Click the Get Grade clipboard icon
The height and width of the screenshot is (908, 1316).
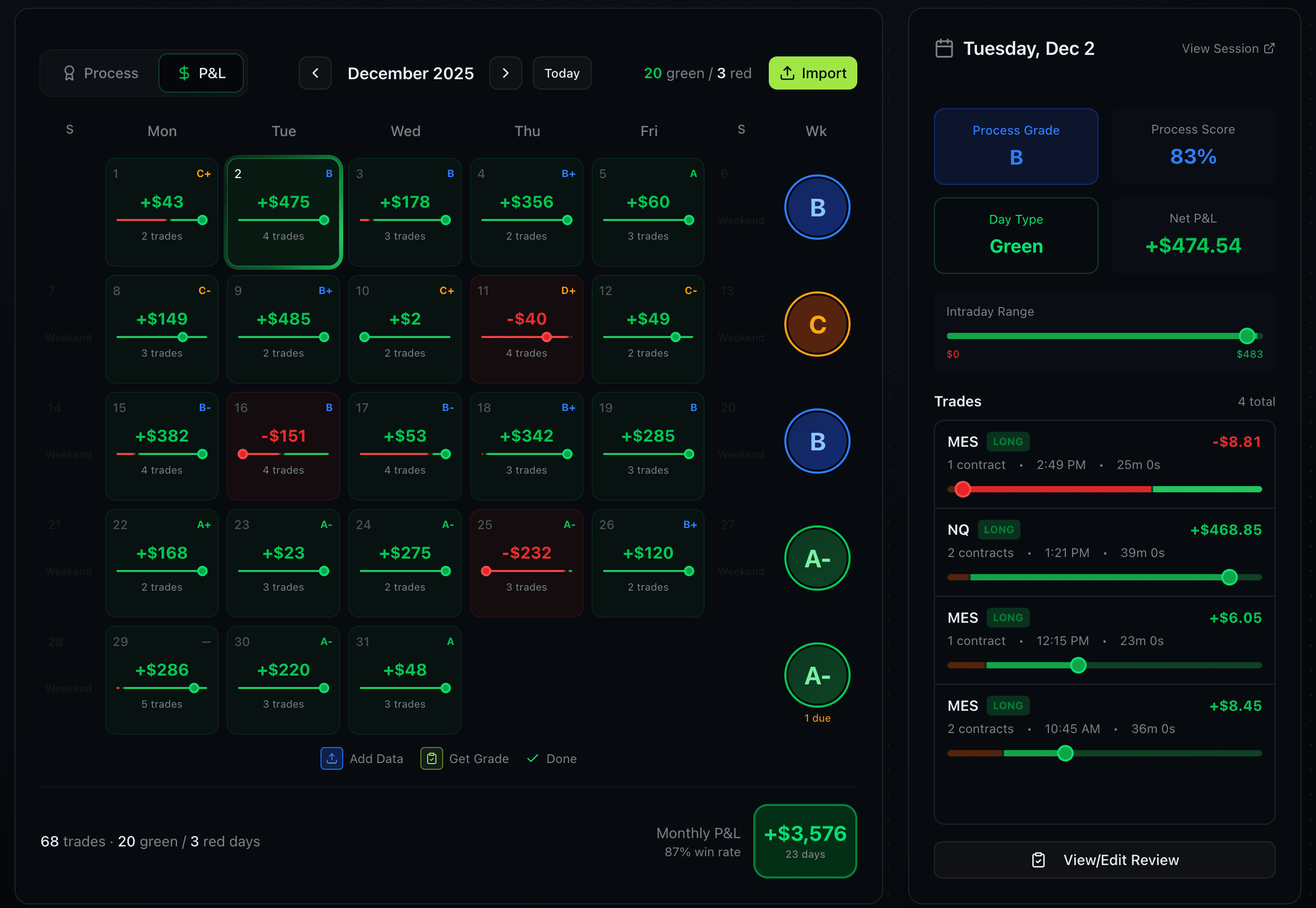431,758
